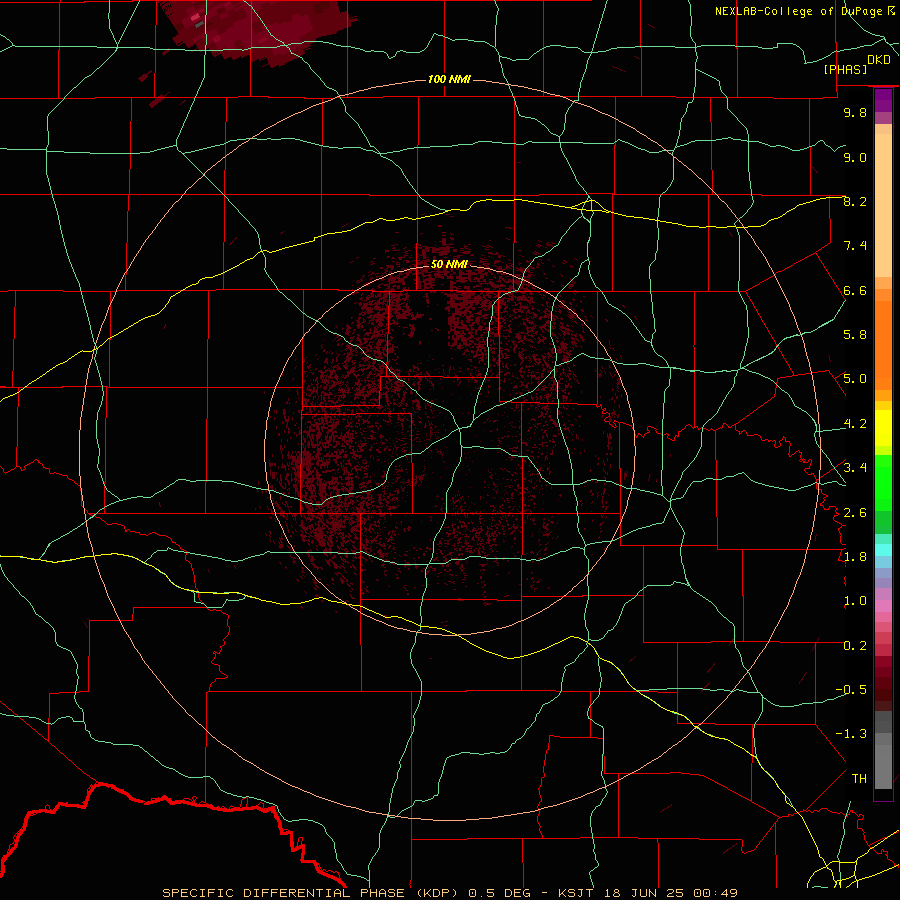
Task: Click the DKD label above the color scale
Action: click(x=879, y=60)
